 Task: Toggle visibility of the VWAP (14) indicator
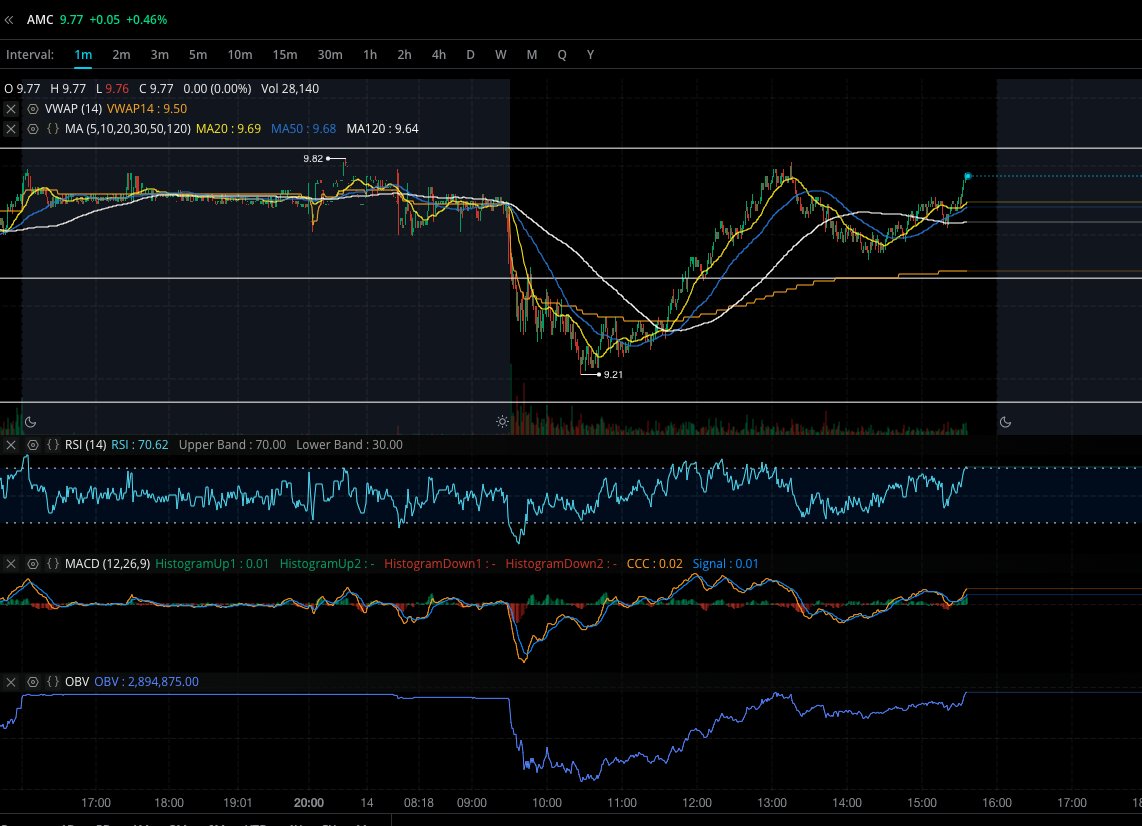click(x=33, y=109)
